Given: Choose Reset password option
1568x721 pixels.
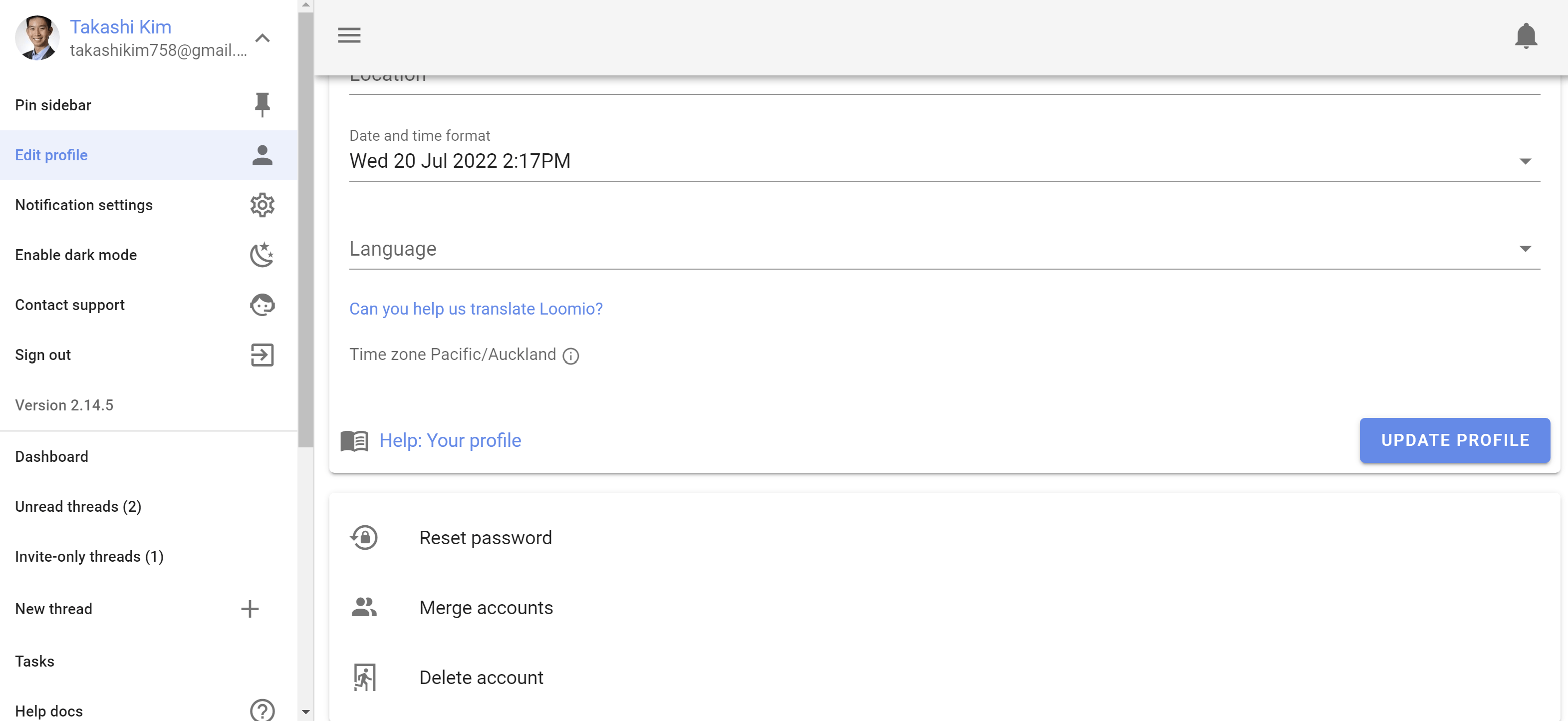Looking at the screenshot, I should pyautogui.click(x=485, y=538).
